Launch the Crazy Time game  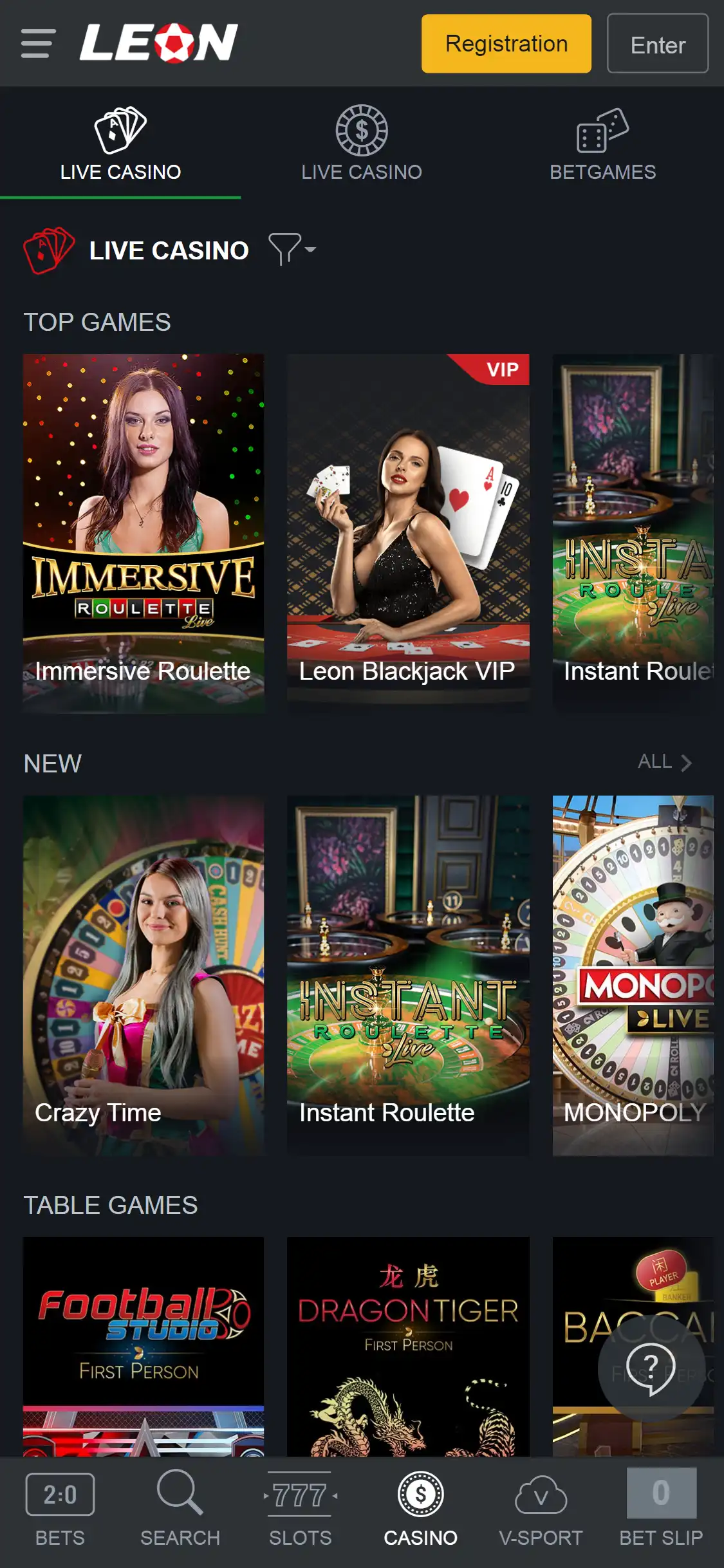pos(144,975)
